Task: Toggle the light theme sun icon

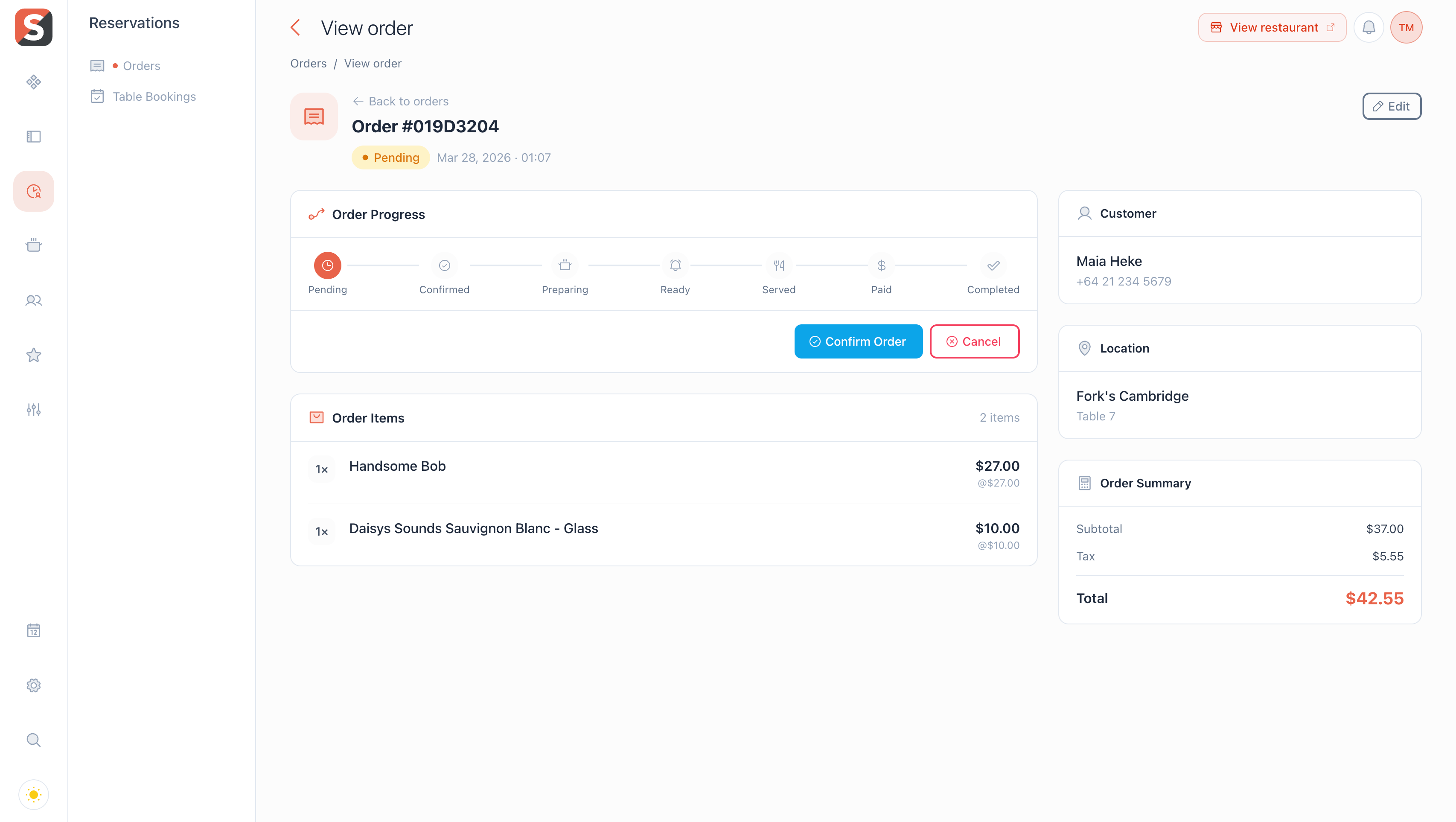Action: 33,794
